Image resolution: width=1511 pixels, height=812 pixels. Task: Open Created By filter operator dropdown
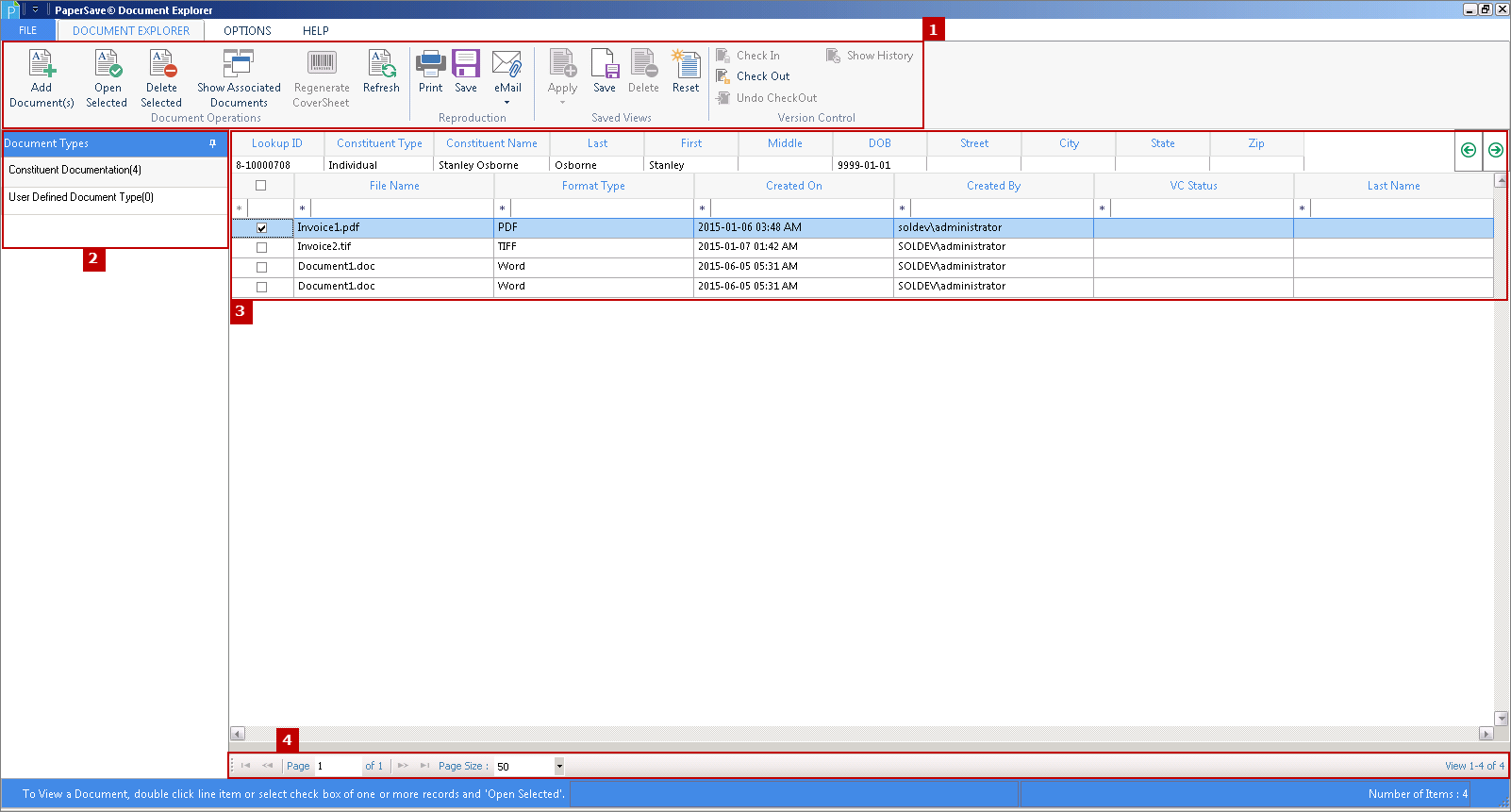coord(902,208)
